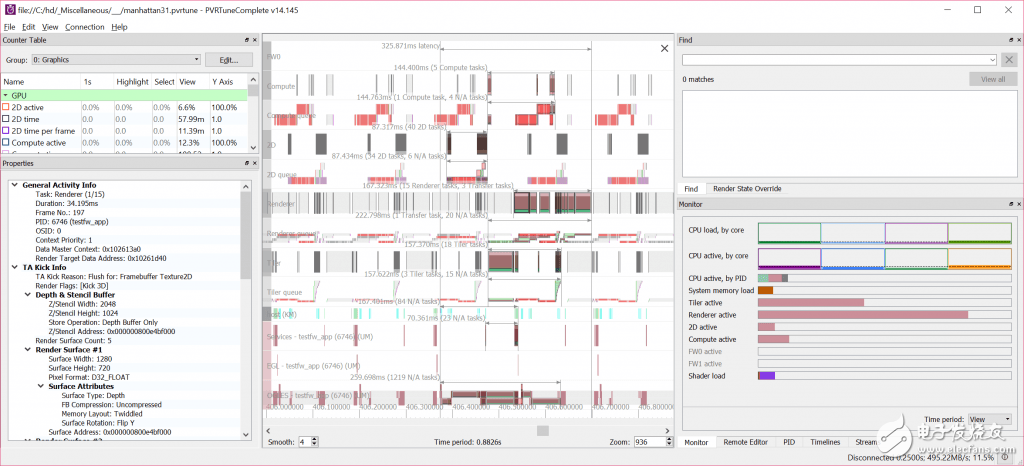Close the Properties panel
Viewport: 1024px width, 466px height.
(255, 163)
